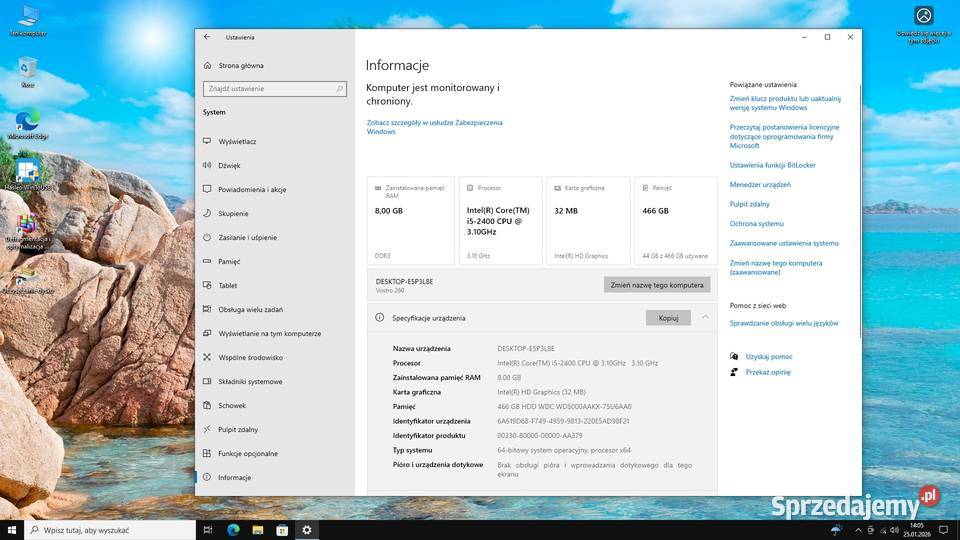Open the Windows Start menu

(x=12, y=530)
